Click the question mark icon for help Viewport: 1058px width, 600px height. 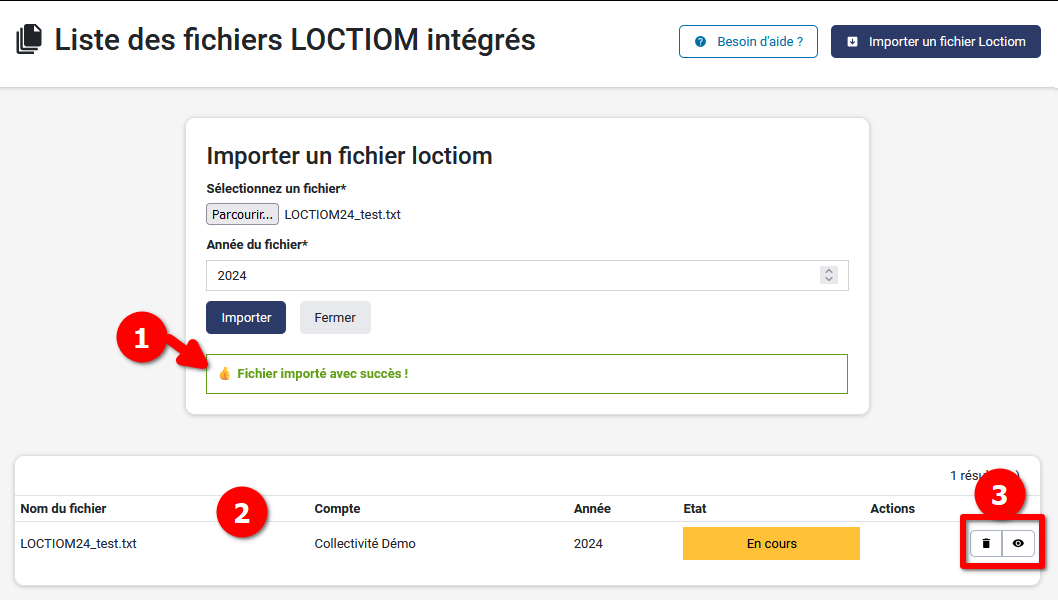pyautogui.click(x=700, y=42)
